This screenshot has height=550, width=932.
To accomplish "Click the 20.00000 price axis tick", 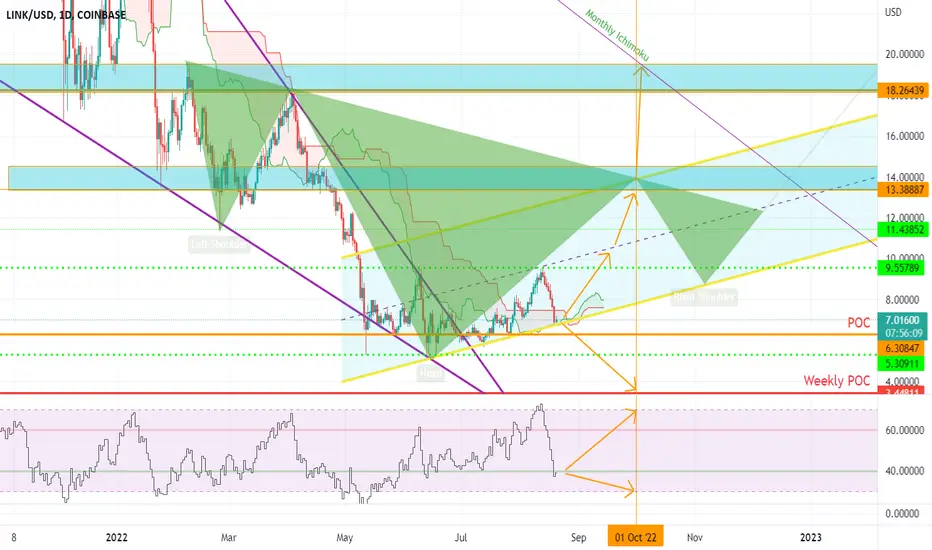I will [x=905, y=55].
